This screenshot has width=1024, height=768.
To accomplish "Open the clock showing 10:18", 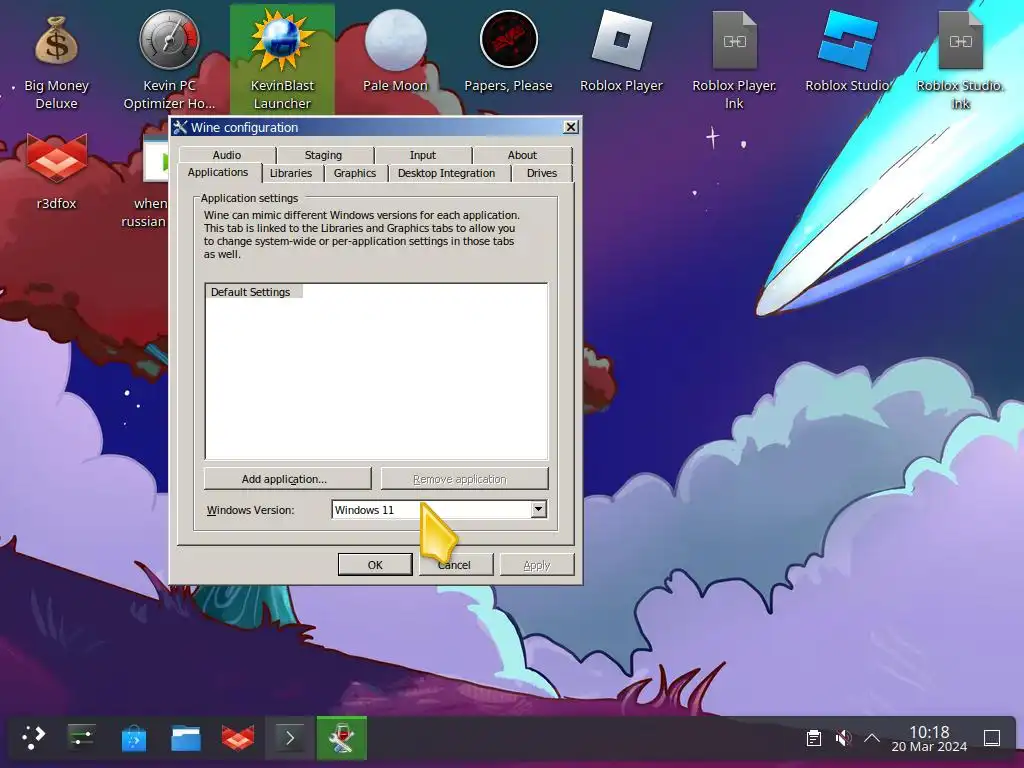I will (x=929, y=738).
